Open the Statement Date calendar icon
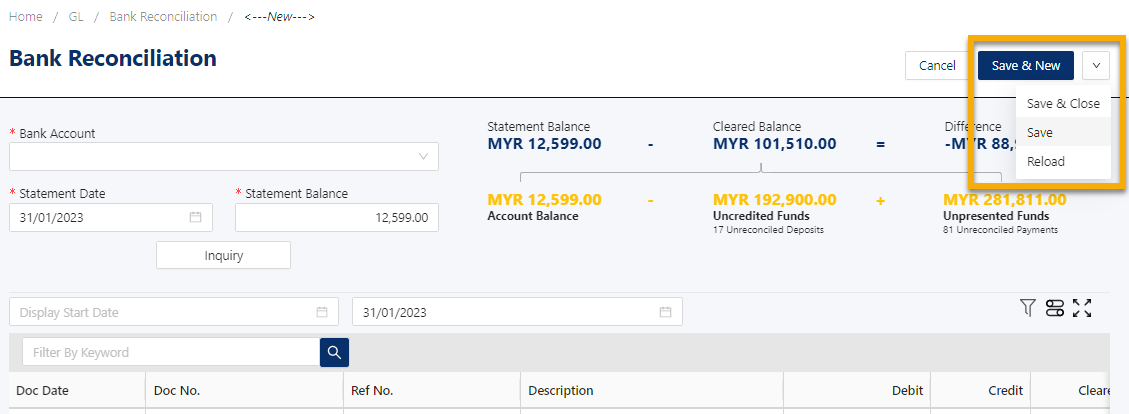1129x414 pixels. (x=195, y=217)
